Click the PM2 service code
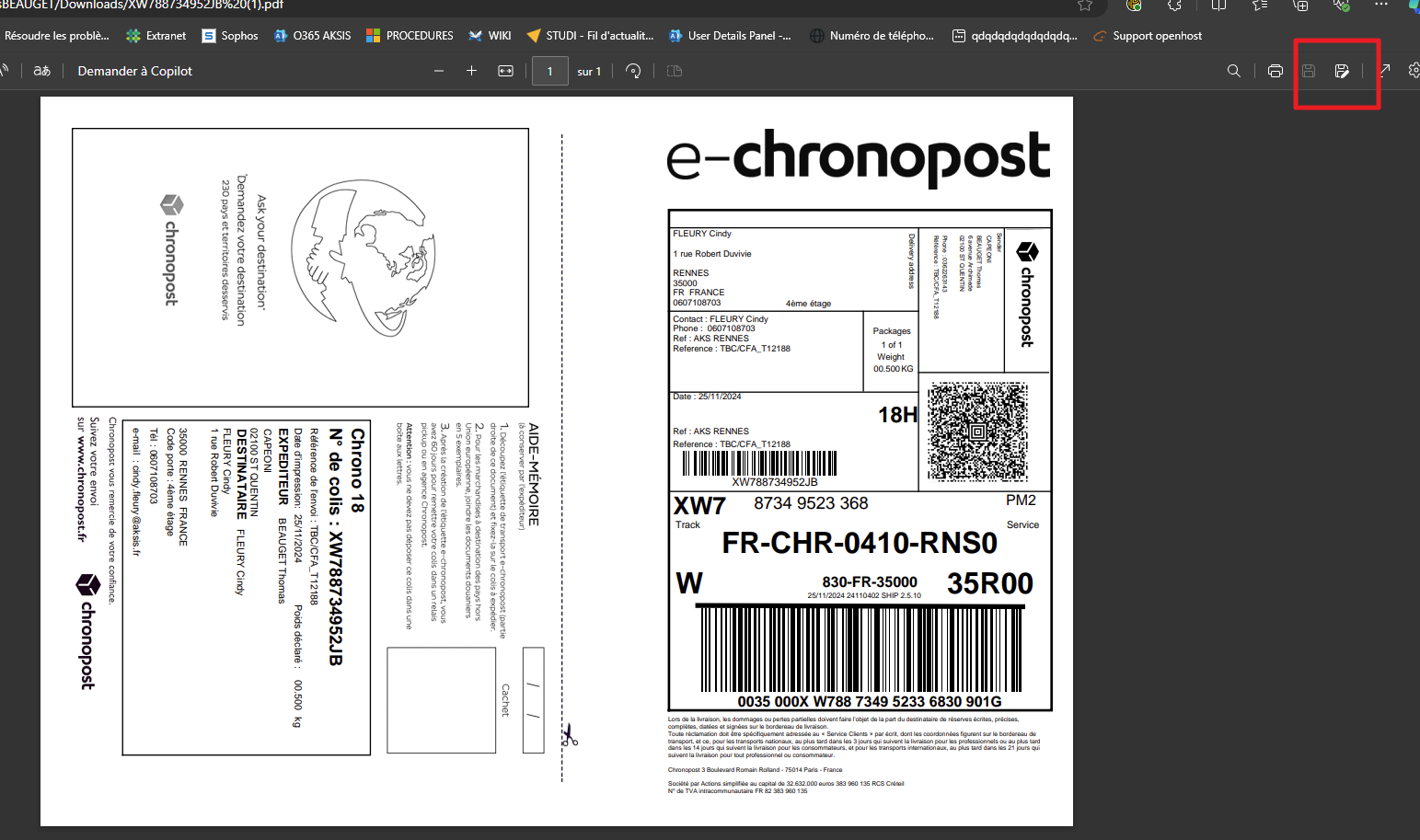The width and height of the screenshot is (1420, 840). click(x=1021, y=501)
